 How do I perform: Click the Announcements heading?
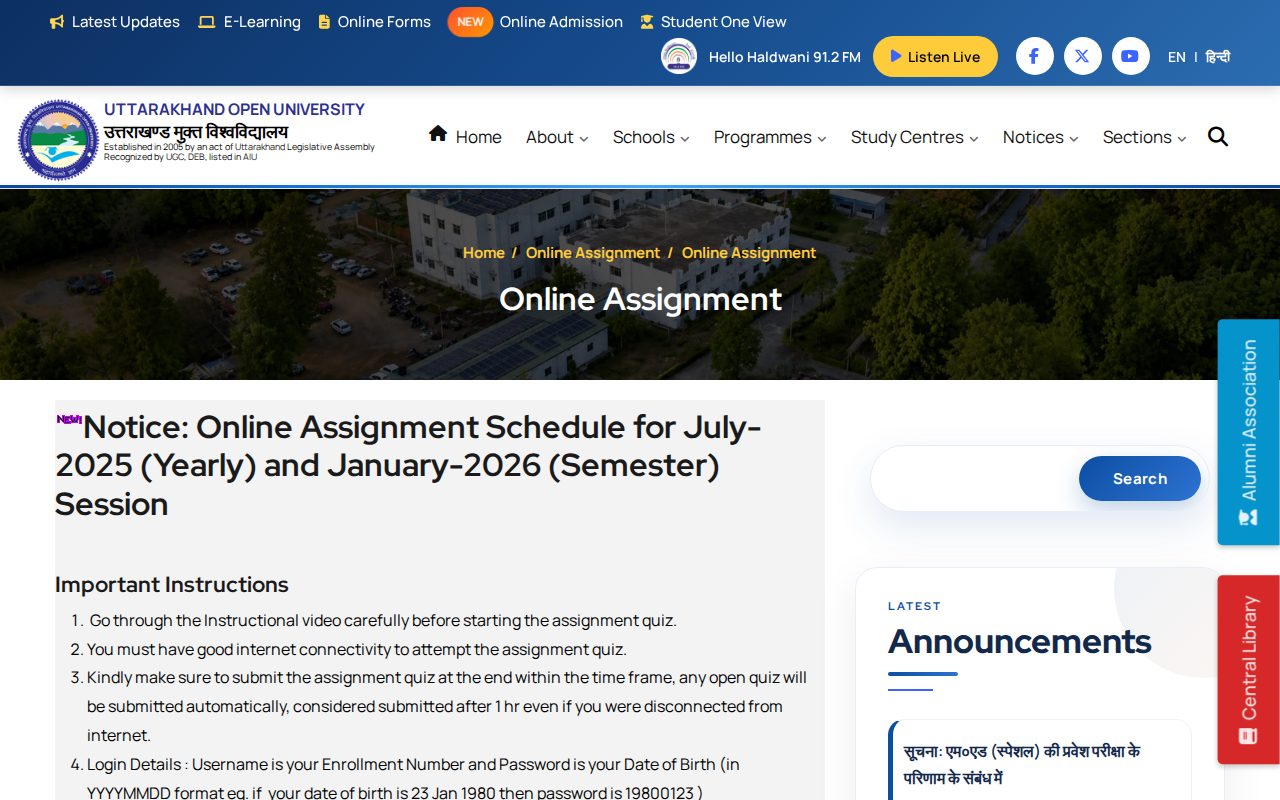pos(1020,641)
